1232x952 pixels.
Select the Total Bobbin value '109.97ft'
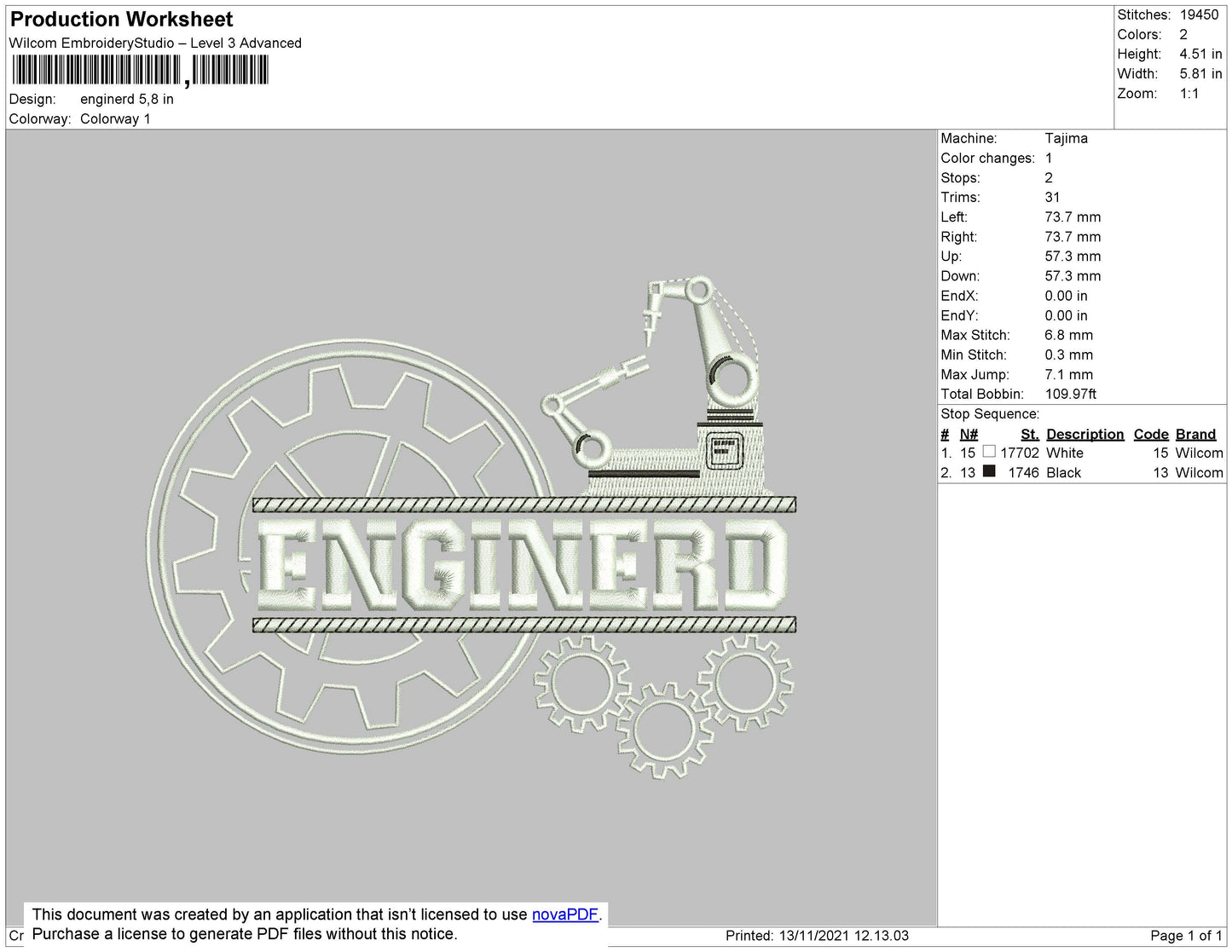(1071, 394)
